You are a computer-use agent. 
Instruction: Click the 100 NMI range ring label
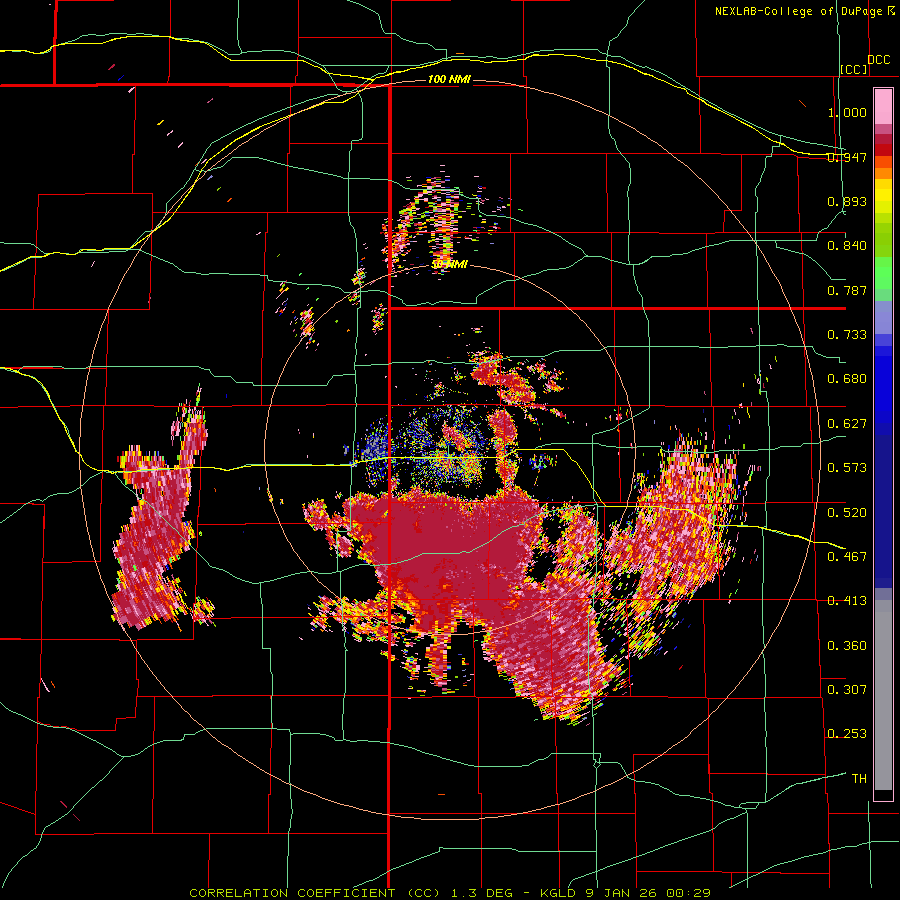449,79
